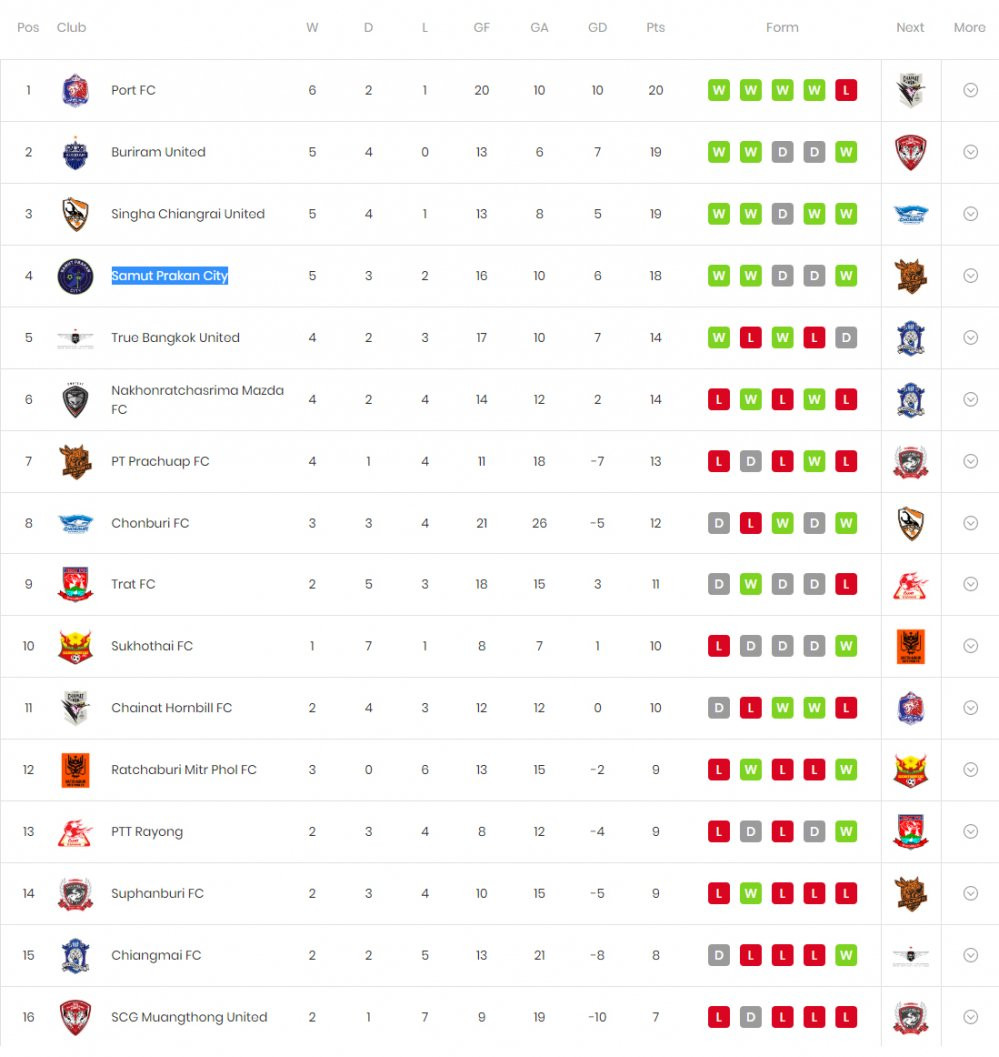The image size is (999, 1057).
Task: Click the Sukhothai FC club crest
Action: 75,647
